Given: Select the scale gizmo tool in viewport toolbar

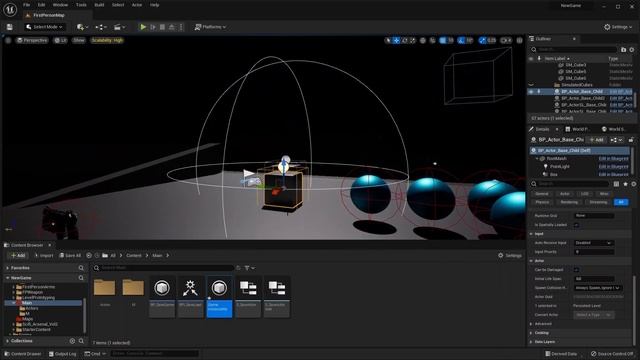Looking at the screenshot, I should coord(413,40).
